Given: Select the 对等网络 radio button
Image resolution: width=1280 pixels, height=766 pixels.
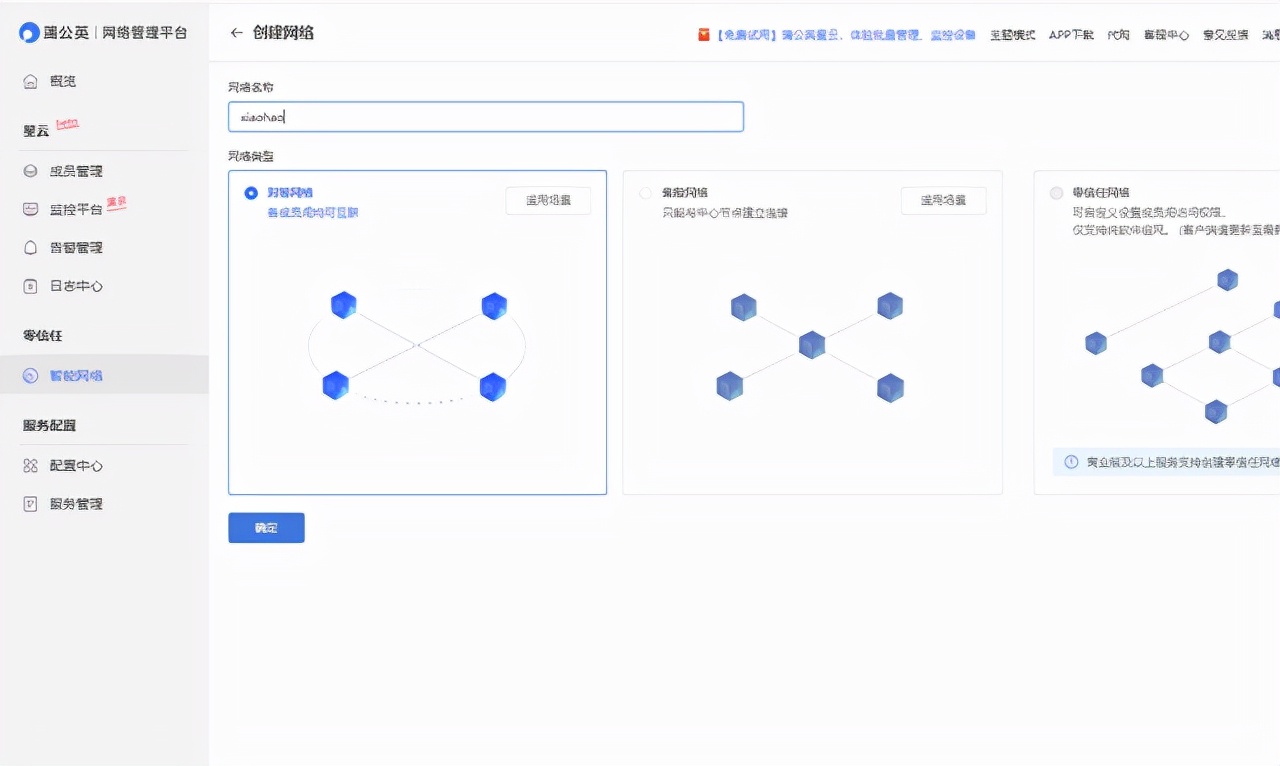Looking at the screenshot, I should (x=251, y=193).
